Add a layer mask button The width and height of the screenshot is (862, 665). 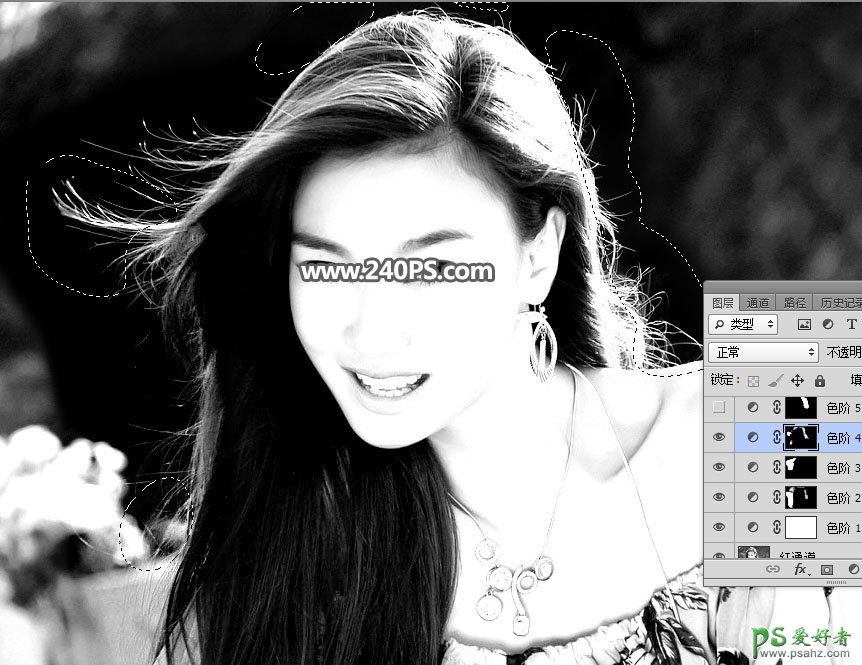pos(826,569)
